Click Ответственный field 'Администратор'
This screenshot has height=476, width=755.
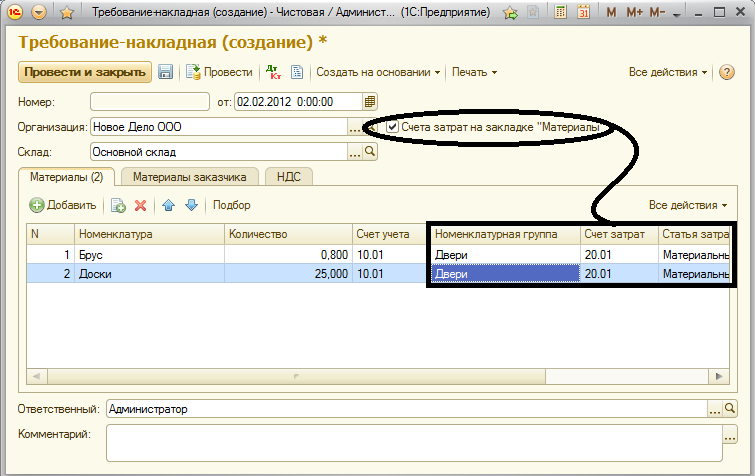[407, 409]
